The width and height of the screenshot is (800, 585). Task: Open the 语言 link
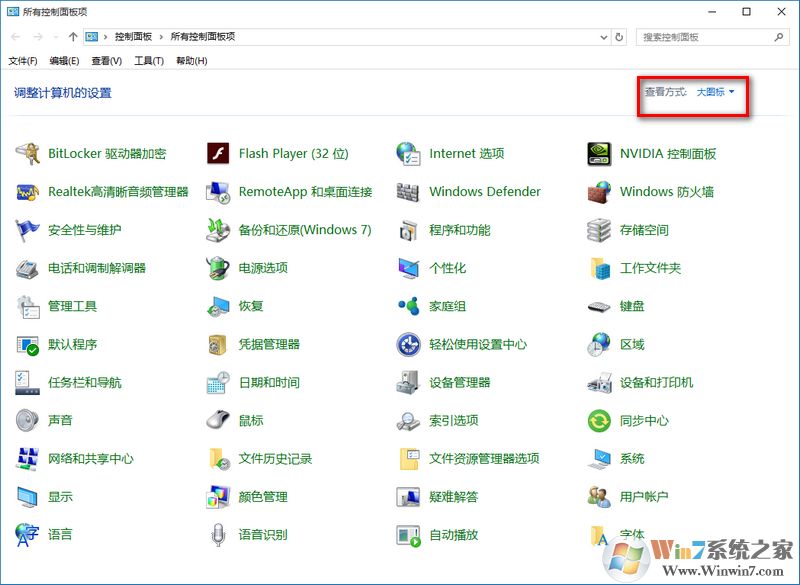[x=60, y=535]
